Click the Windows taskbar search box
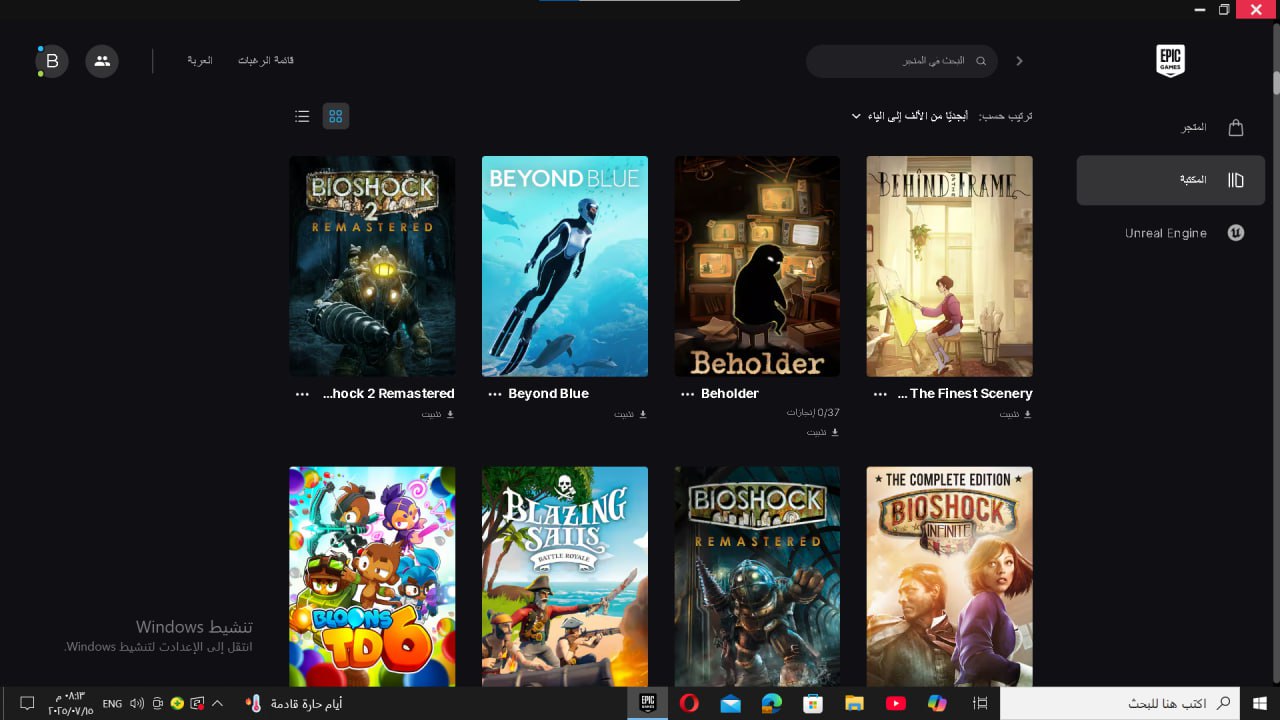The image size is (1280, 720). (1120, 703)
